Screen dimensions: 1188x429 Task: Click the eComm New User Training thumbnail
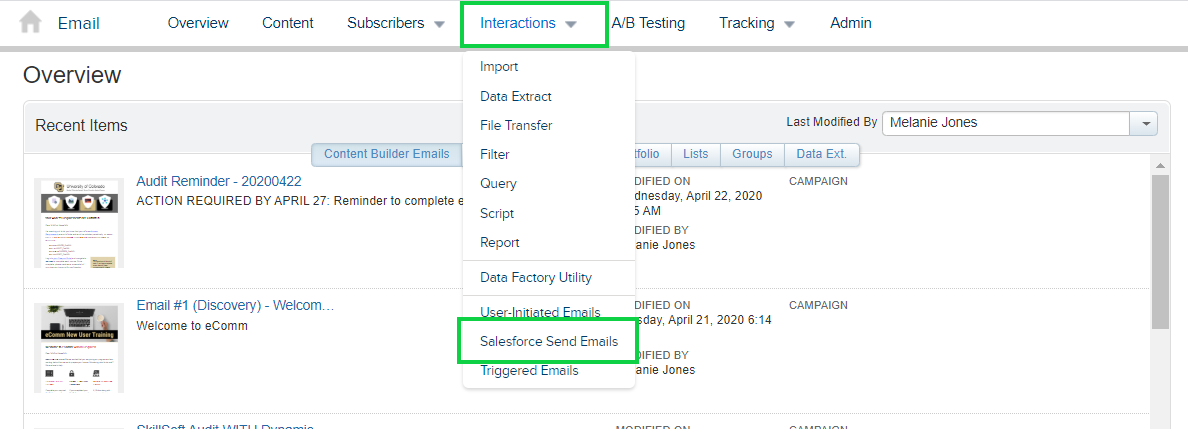tap(79, 347)
